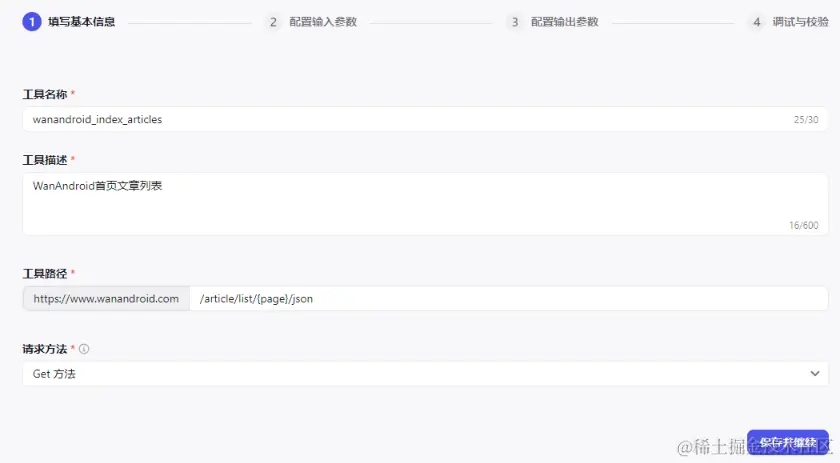Click the request method info icon
840x463 pixels.
(x=84, y=349)
